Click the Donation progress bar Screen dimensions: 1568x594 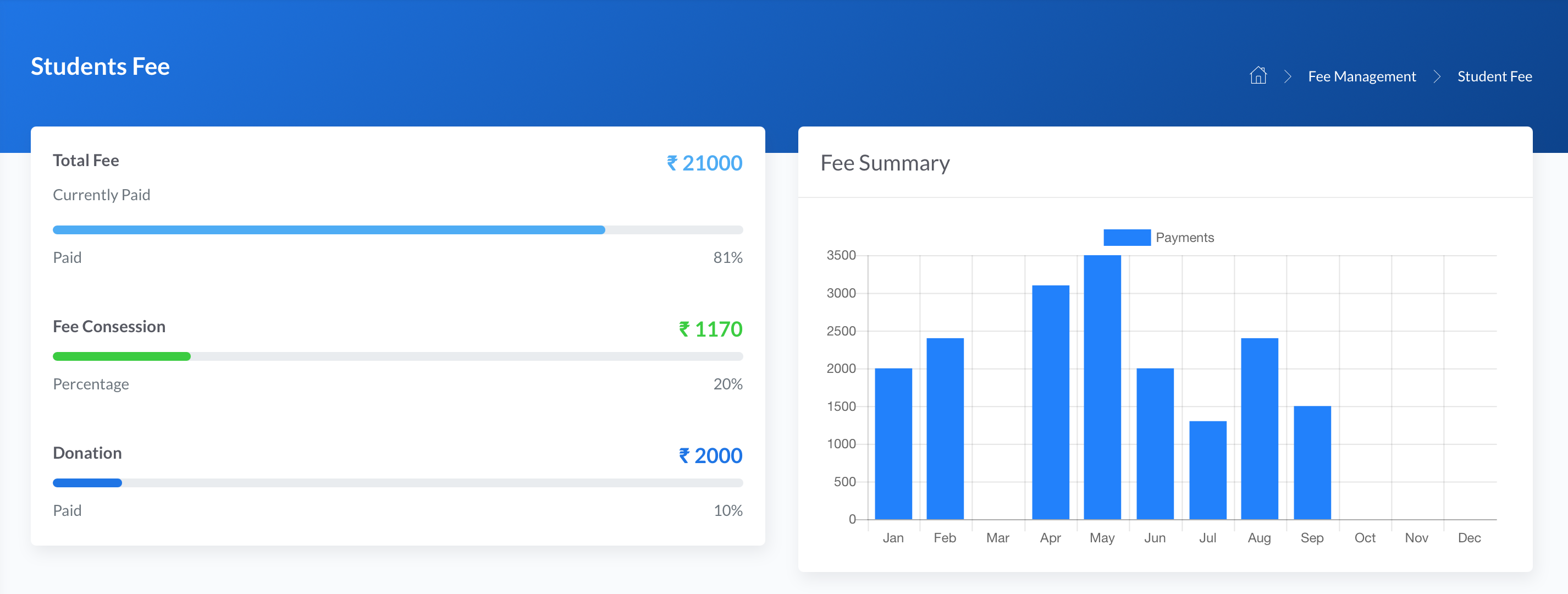coord(87,482)
